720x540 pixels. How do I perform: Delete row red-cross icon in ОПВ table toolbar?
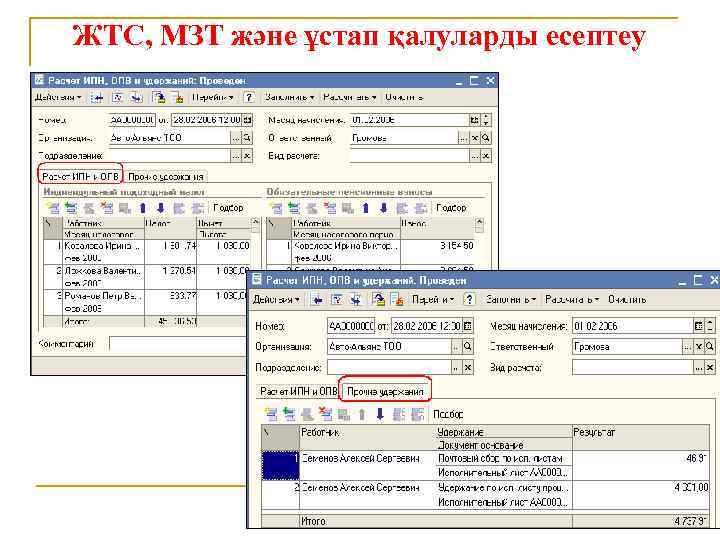330,208
